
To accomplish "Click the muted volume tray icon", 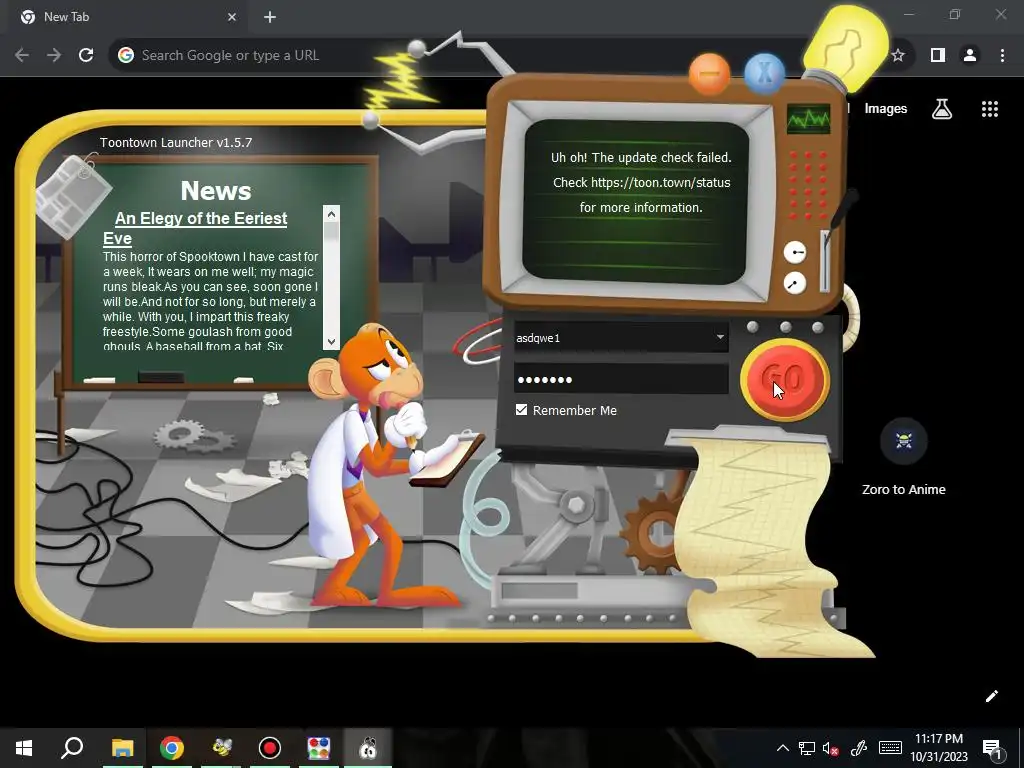I will tap(830, 748).
